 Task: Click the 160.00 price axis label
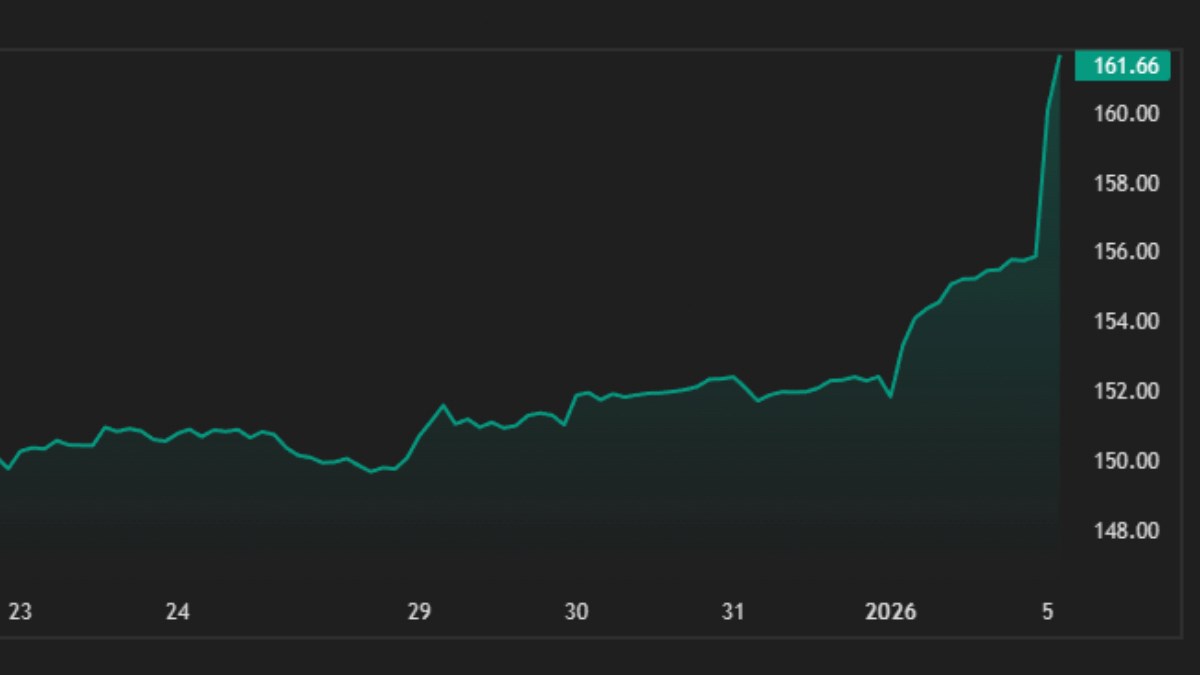click(1126, 114)
